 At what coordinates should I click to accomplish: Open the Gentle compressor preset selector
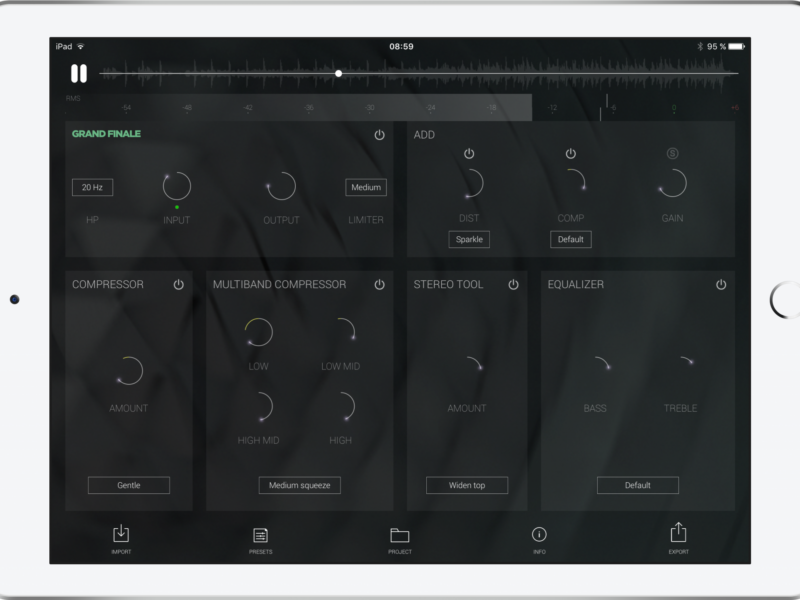pos(129,485)
